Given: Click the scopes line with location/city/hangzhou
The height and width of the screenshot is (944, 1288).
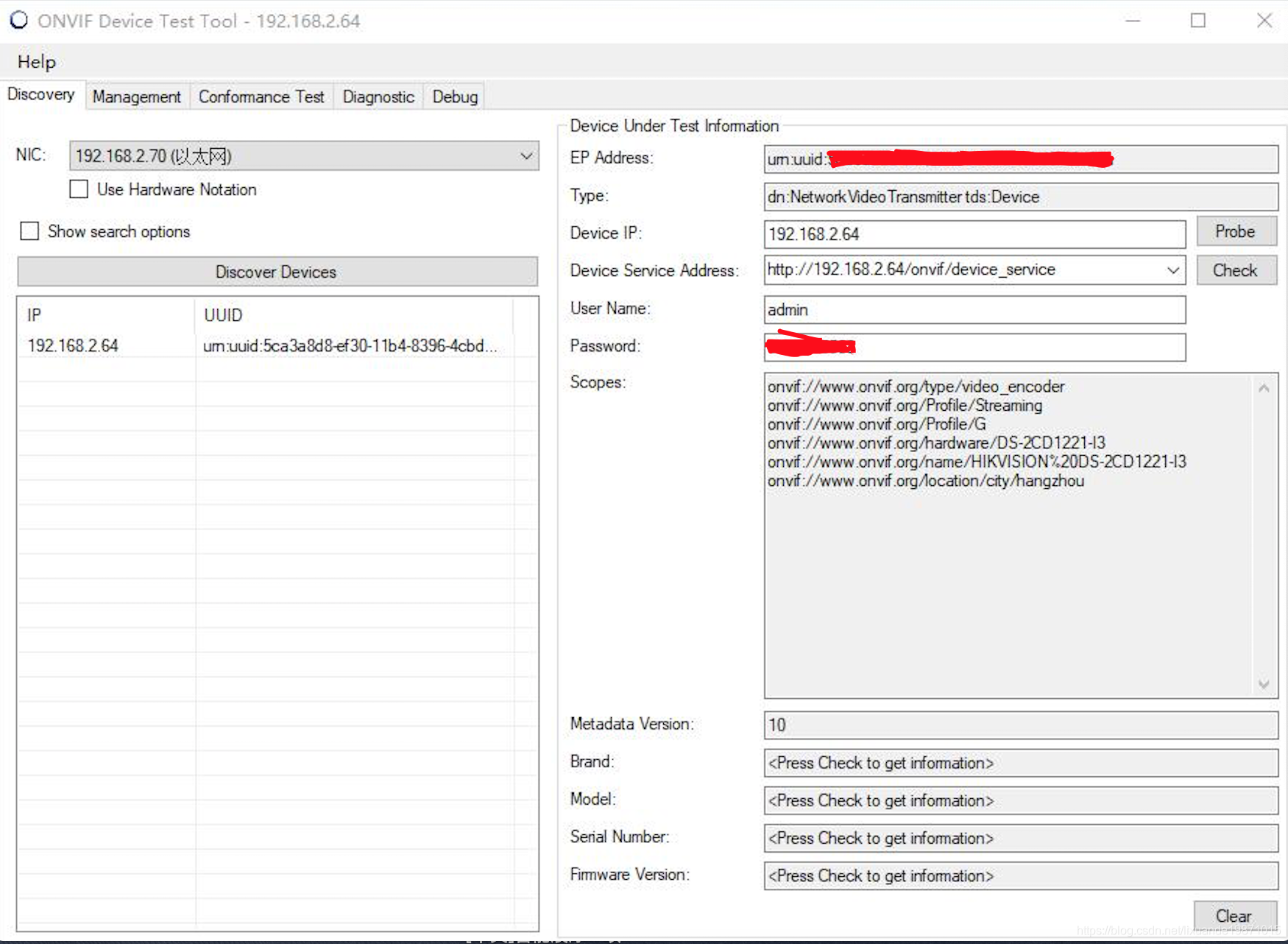Looking at the screenshot, I should (x=926, y=481).
